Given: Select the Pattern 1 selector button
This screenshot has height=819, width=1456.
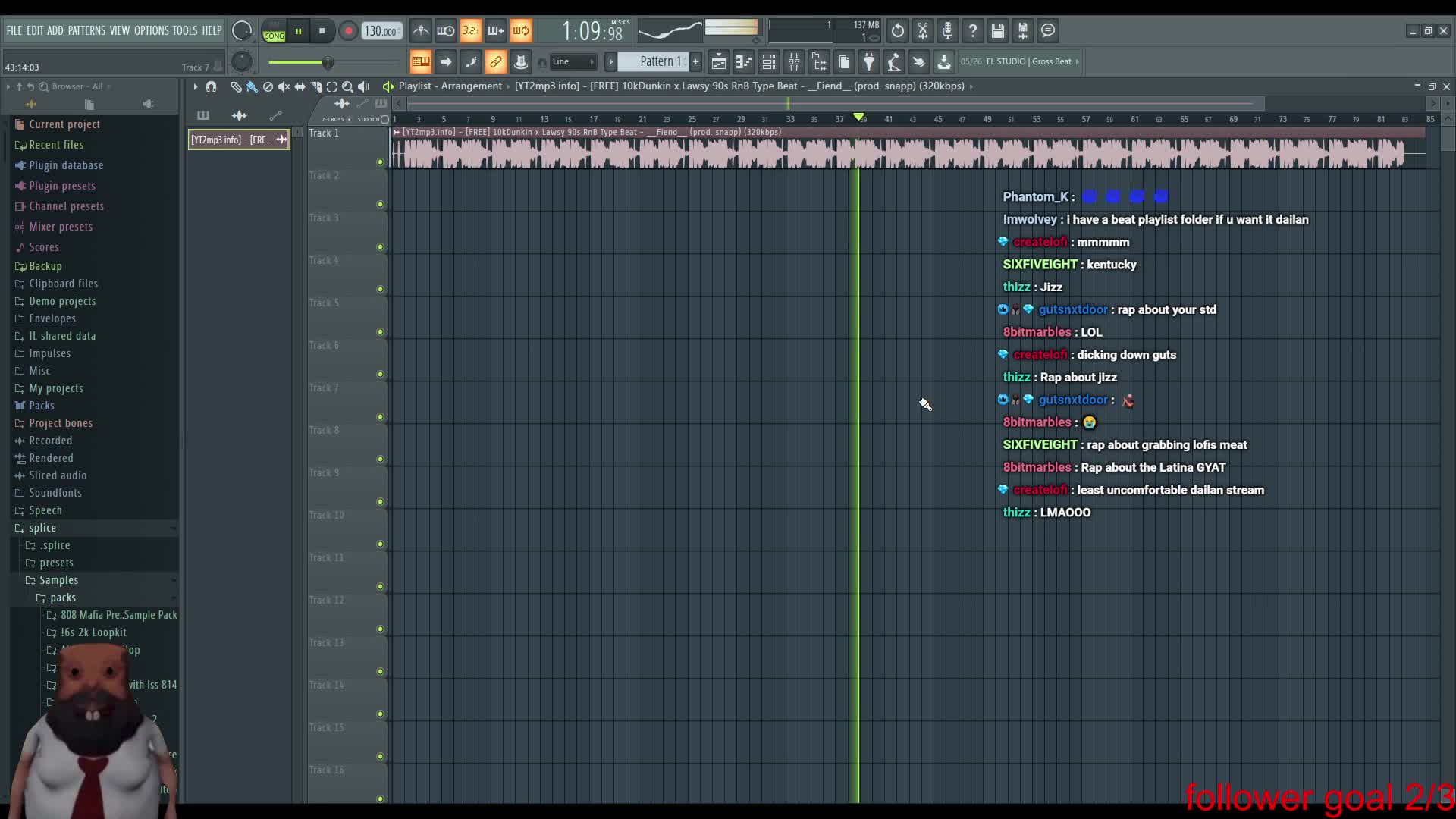Looking at the screenshot, I should (x=655, y=61).
